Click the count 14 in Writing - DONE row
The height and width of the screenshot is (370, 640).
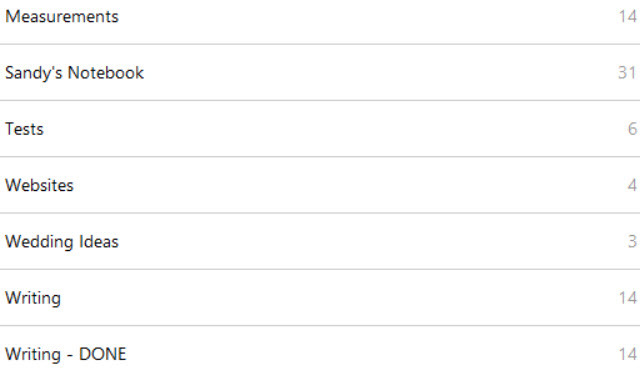(x=628, y=354)
